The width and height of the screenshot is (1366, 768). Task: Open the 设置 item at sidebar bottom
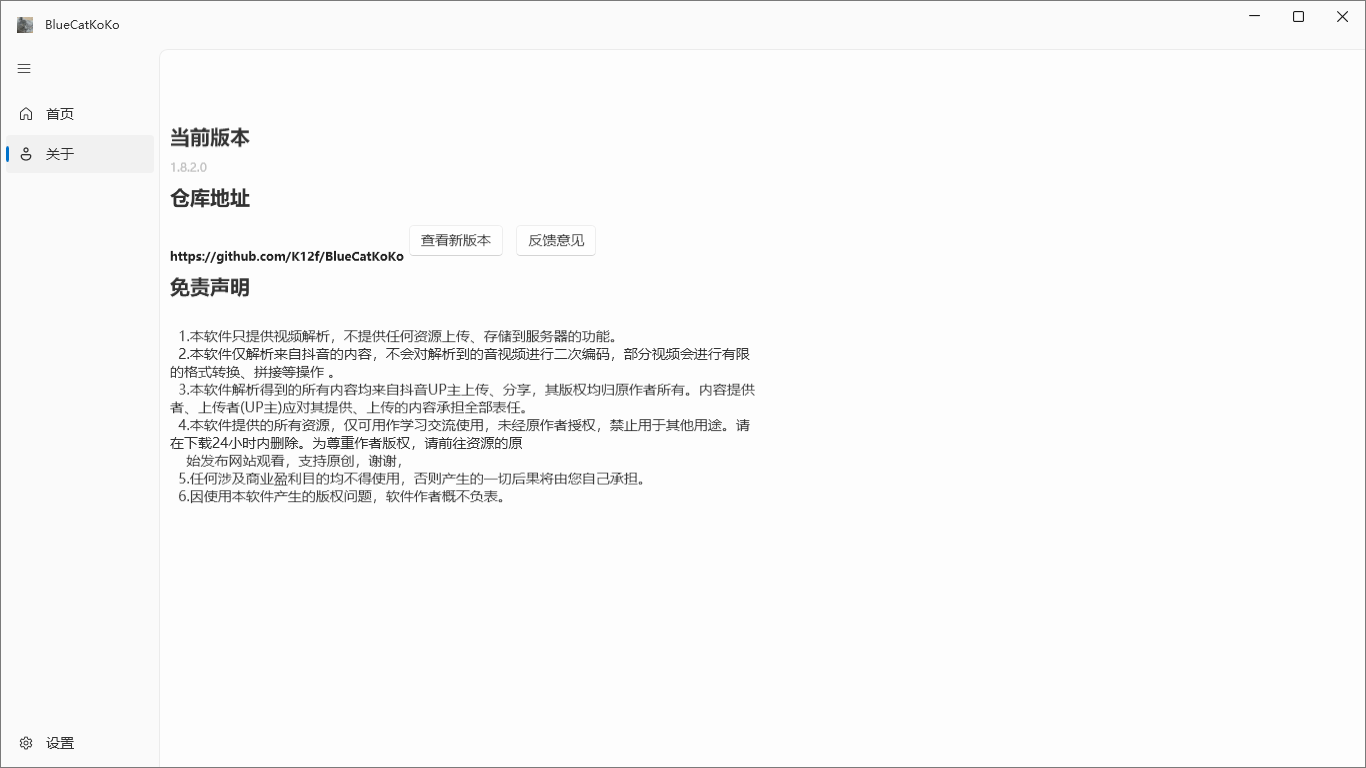pyautogui.click(x=60, y=743)
